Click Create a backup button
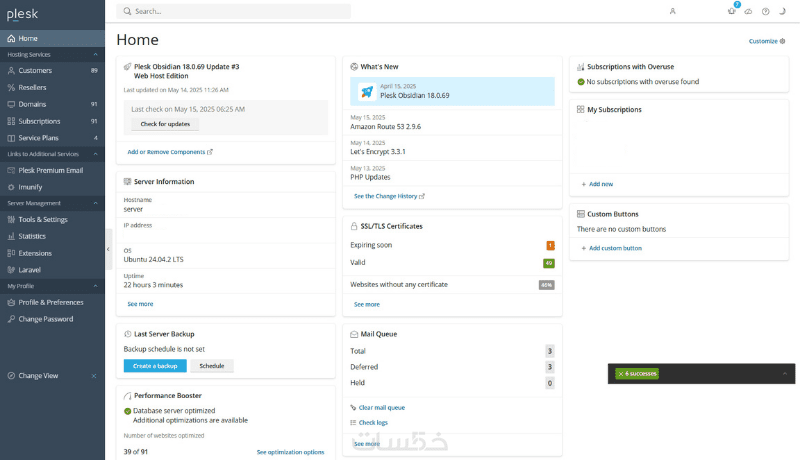Screen dimensions: 800x460 [155, 366]
